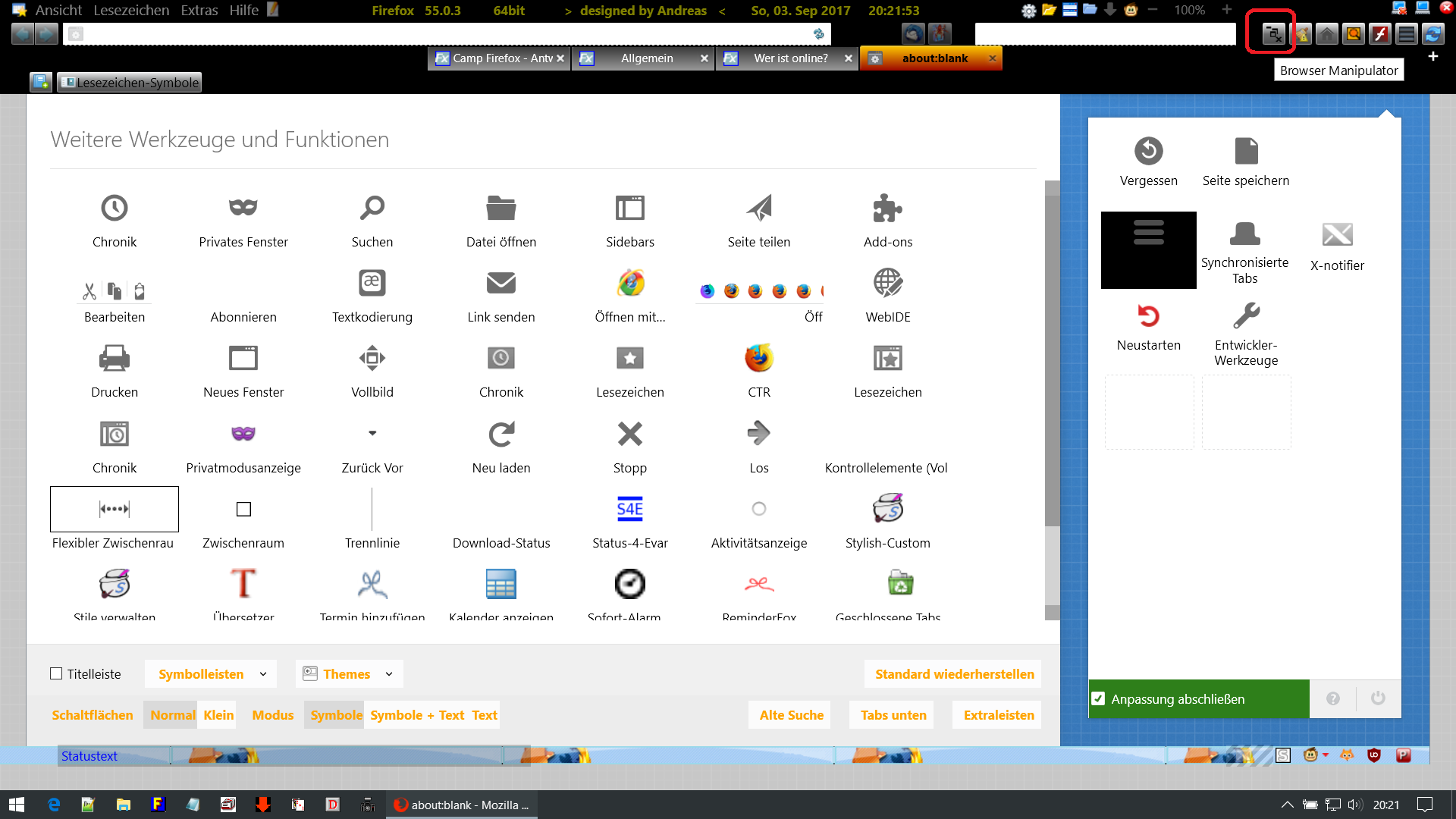The image size is (1456, 819).
Task: Select the Status-4-Evar S4E icon
Action: (x=629, y=509)
